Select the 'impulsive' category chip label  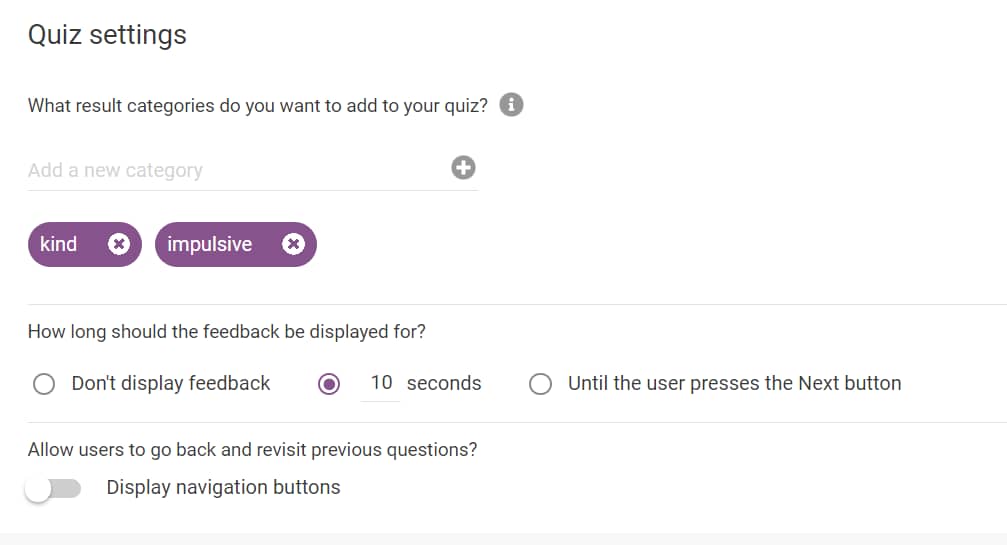[x=210, y=244]
